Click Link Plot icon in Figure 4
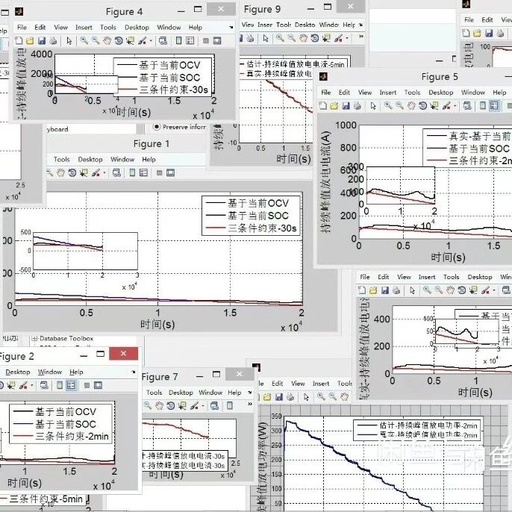Screen dimensions: 512x512 163,41
